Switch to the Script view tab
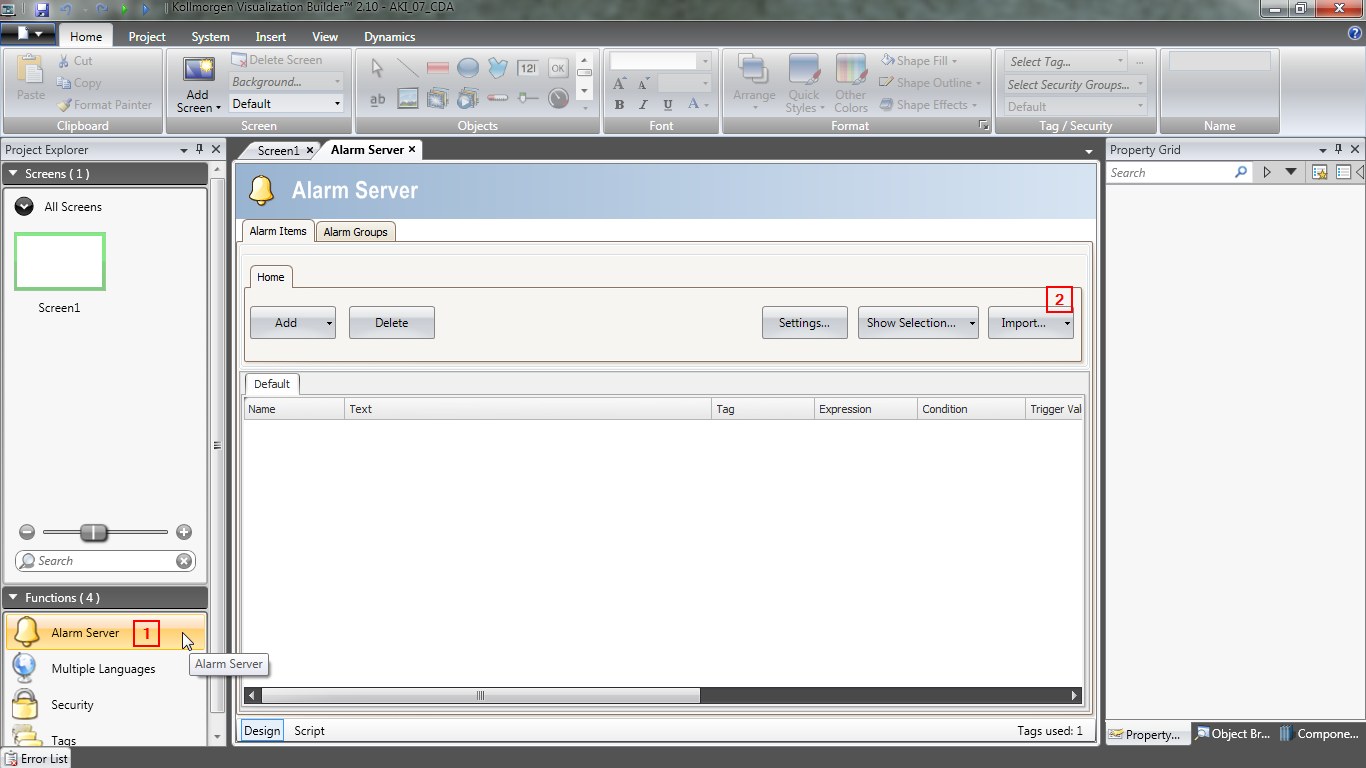 pyautogui.click(x=309, y=731)
